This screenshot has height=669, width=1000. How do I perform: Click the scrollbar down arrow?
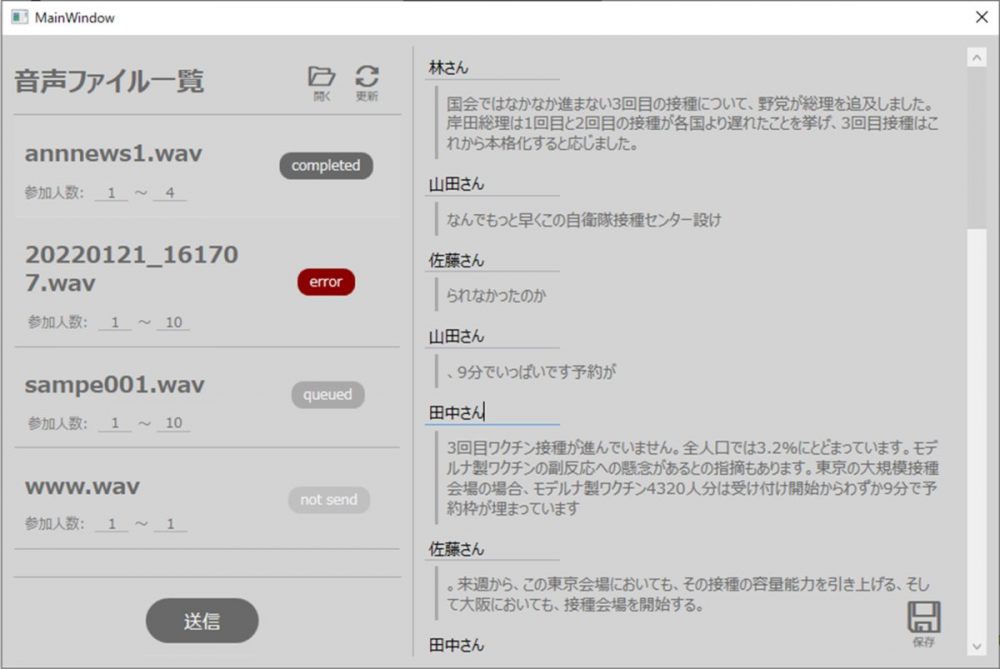point(976,647)
